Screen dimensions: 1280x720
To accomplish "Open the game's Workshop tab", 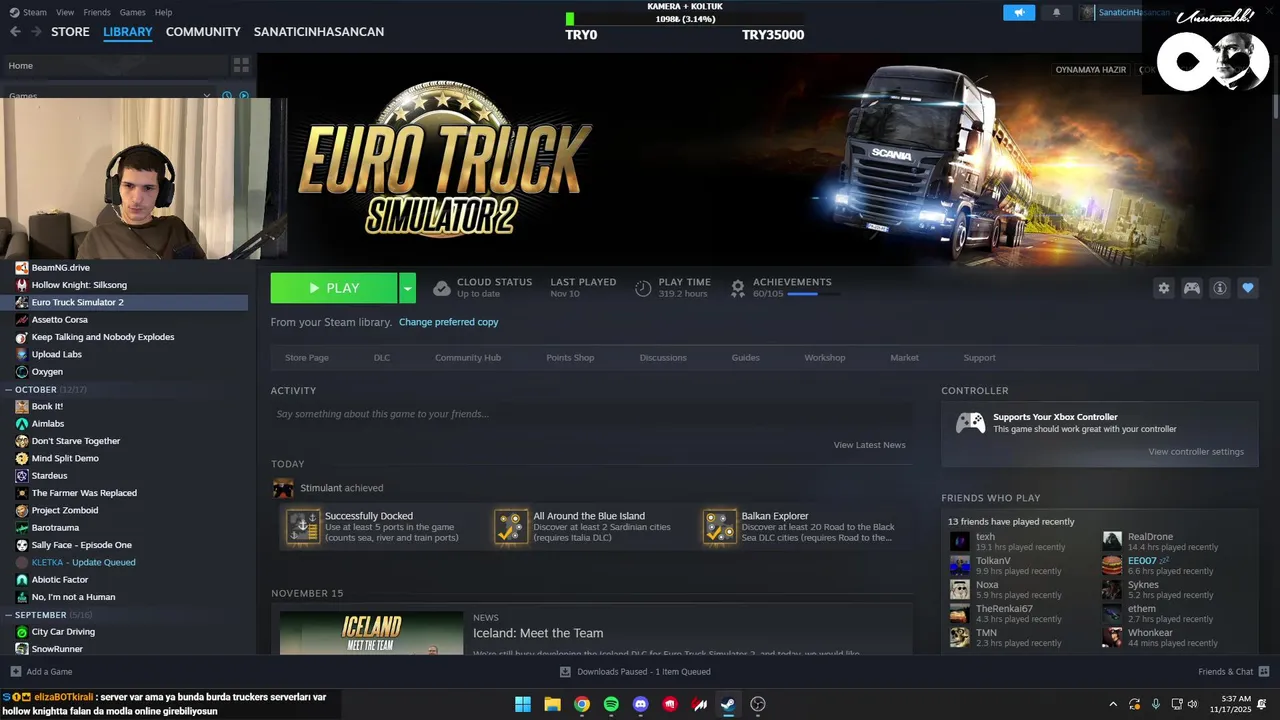I will tap(824, 358).
